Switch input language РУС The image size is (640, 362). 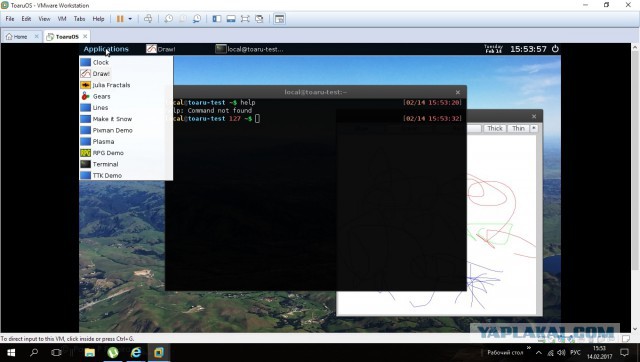575,353
